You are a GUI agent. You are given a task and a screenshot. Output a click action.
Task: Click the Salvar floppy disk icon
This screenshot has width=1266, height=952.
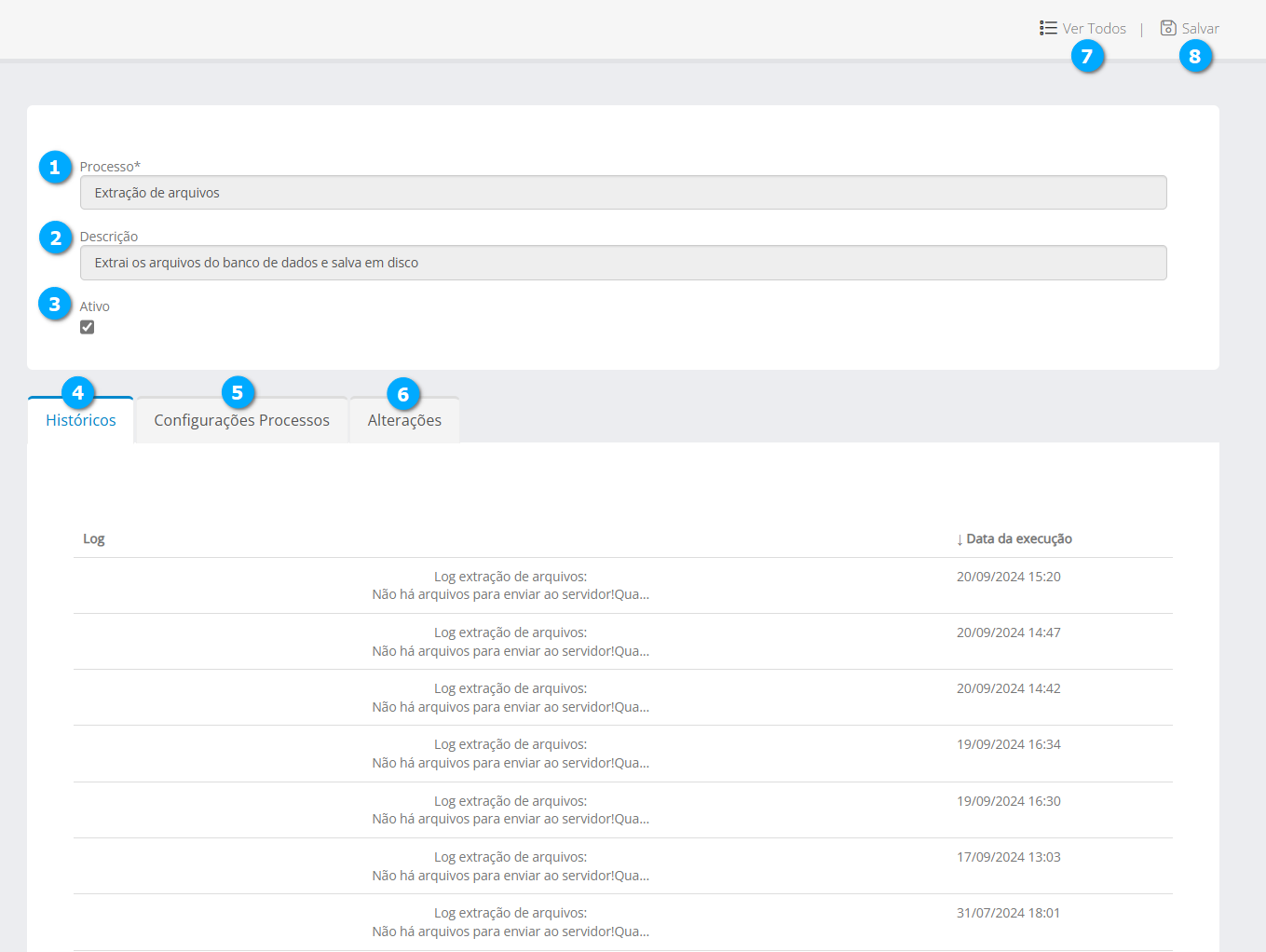click(x=1168, y=28)
